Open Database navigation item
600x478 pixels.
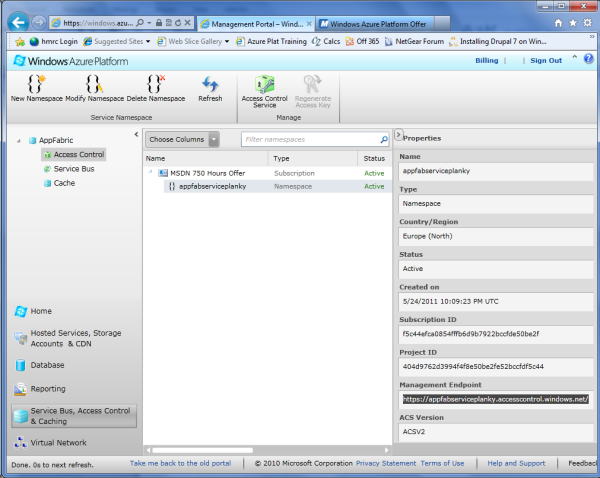pos(40,365)
